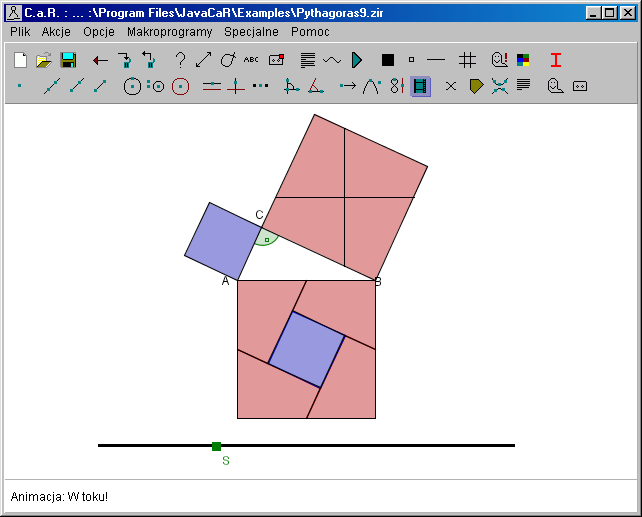The width and height of the screenshot is (642, 517).
Task: Click the question mark help icon
Action: [180, 60]
